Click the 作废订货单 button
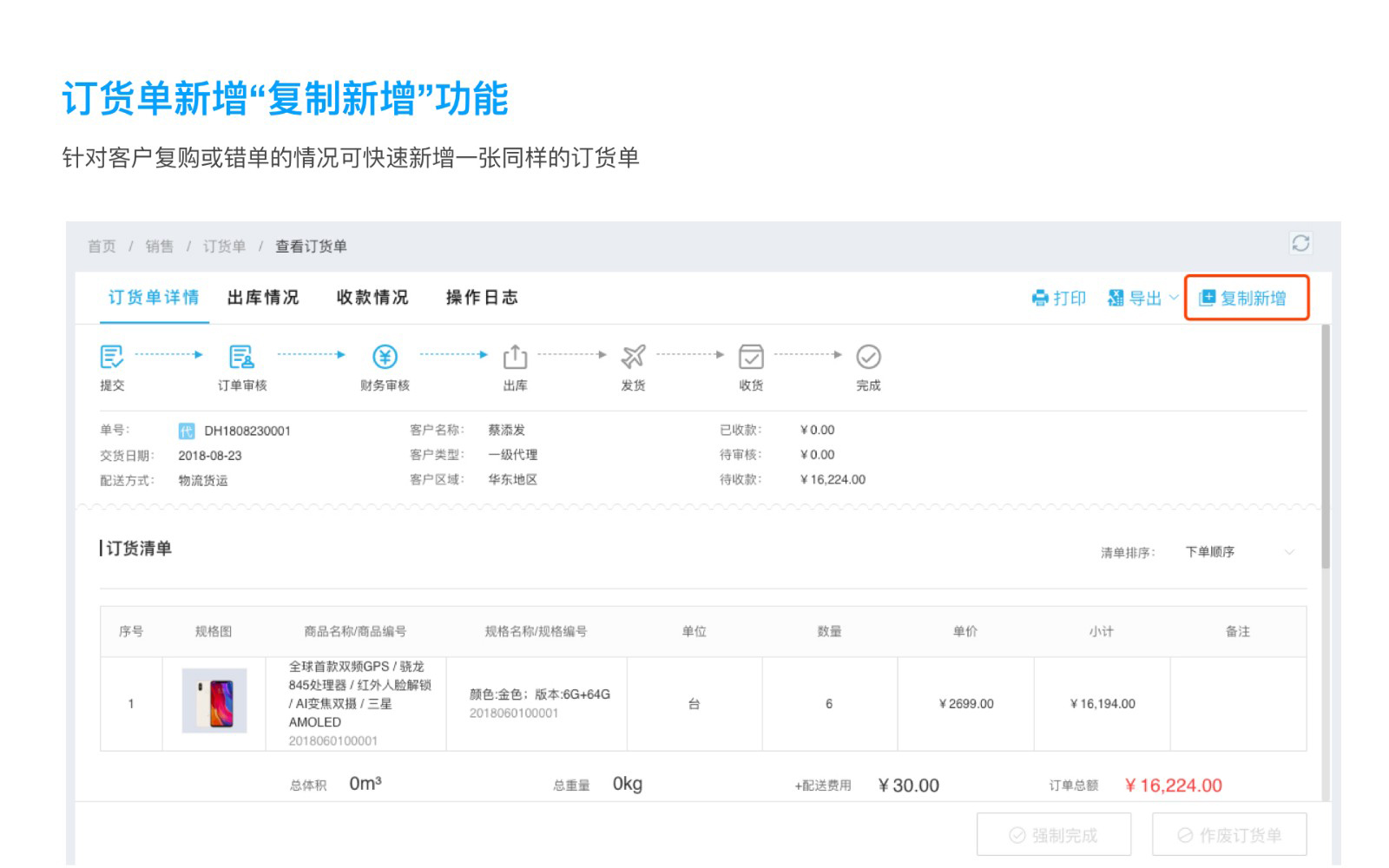The height and width of the screenshot is (868, 1389). tap(1228, 835)
